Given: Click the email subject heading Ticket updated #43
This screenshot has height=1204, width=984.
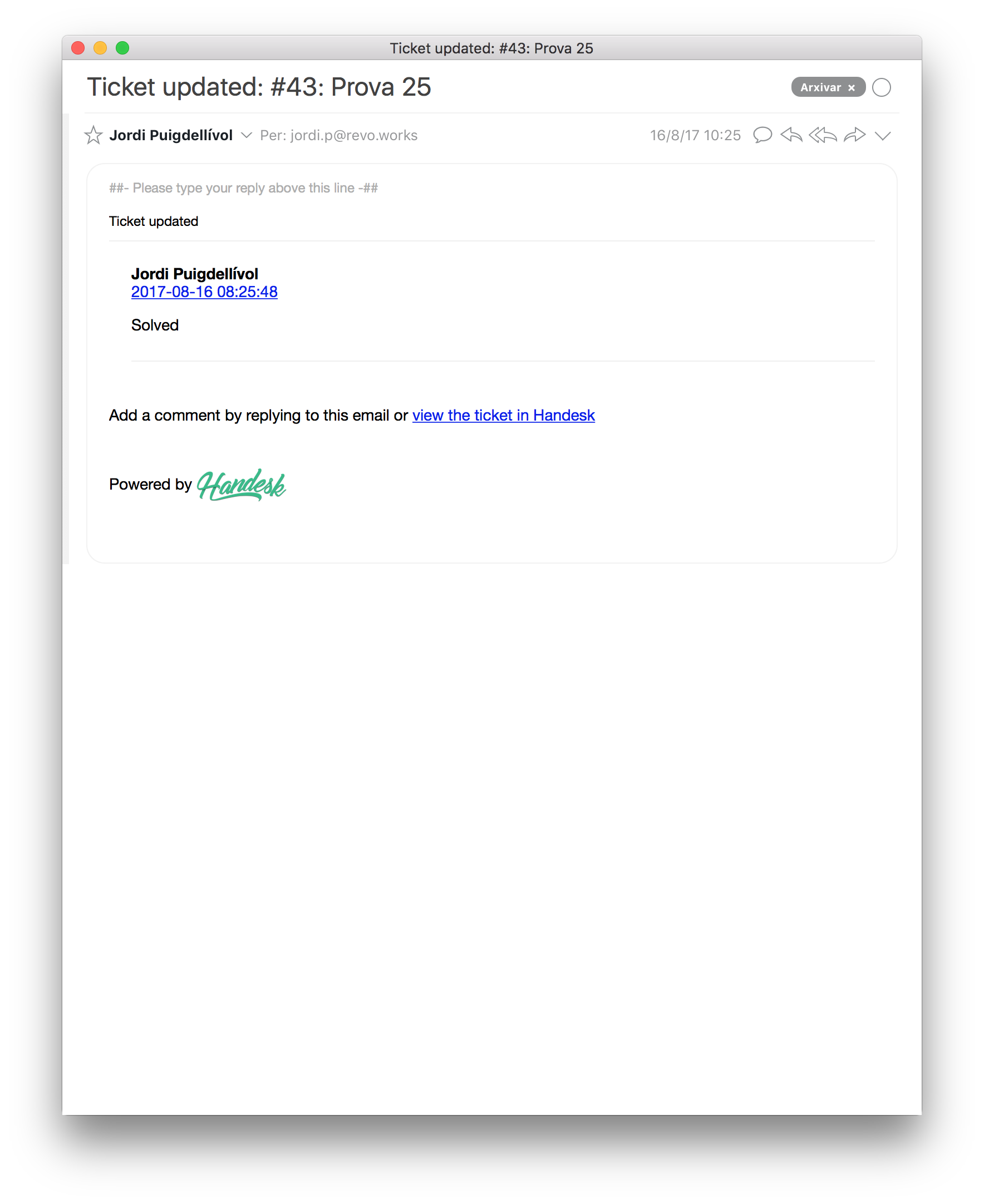Looking at the screenshot, I should (259, 87).
